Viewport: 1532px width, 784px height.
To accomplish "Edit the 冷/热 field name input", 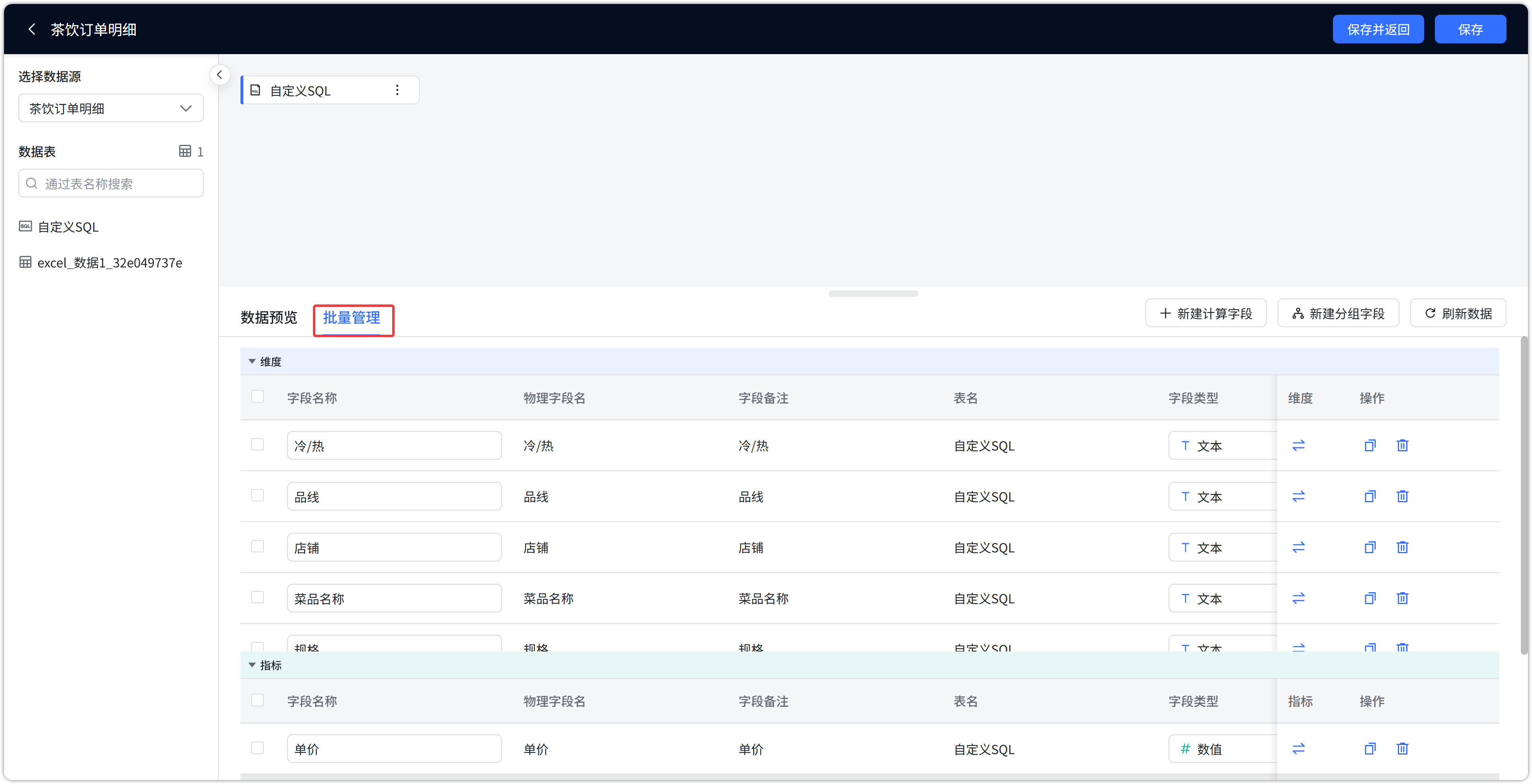I will coord(394,446).
